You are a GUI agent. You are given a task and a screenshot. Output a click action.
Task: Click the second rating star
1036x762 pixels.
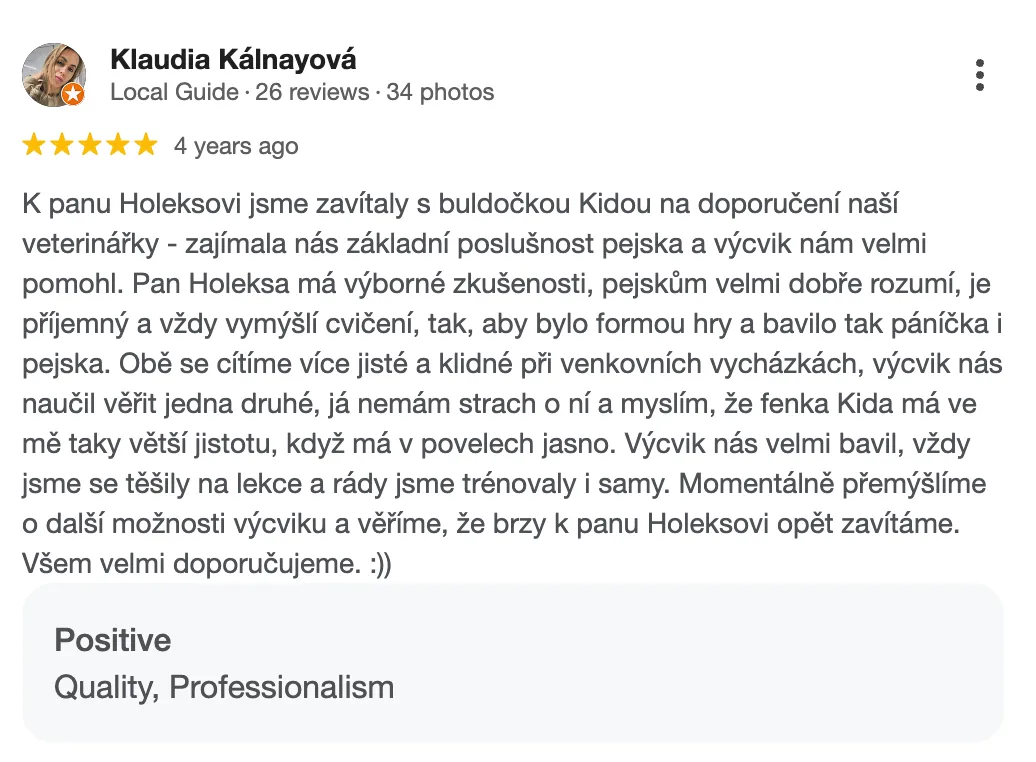[x=62, y=146]
